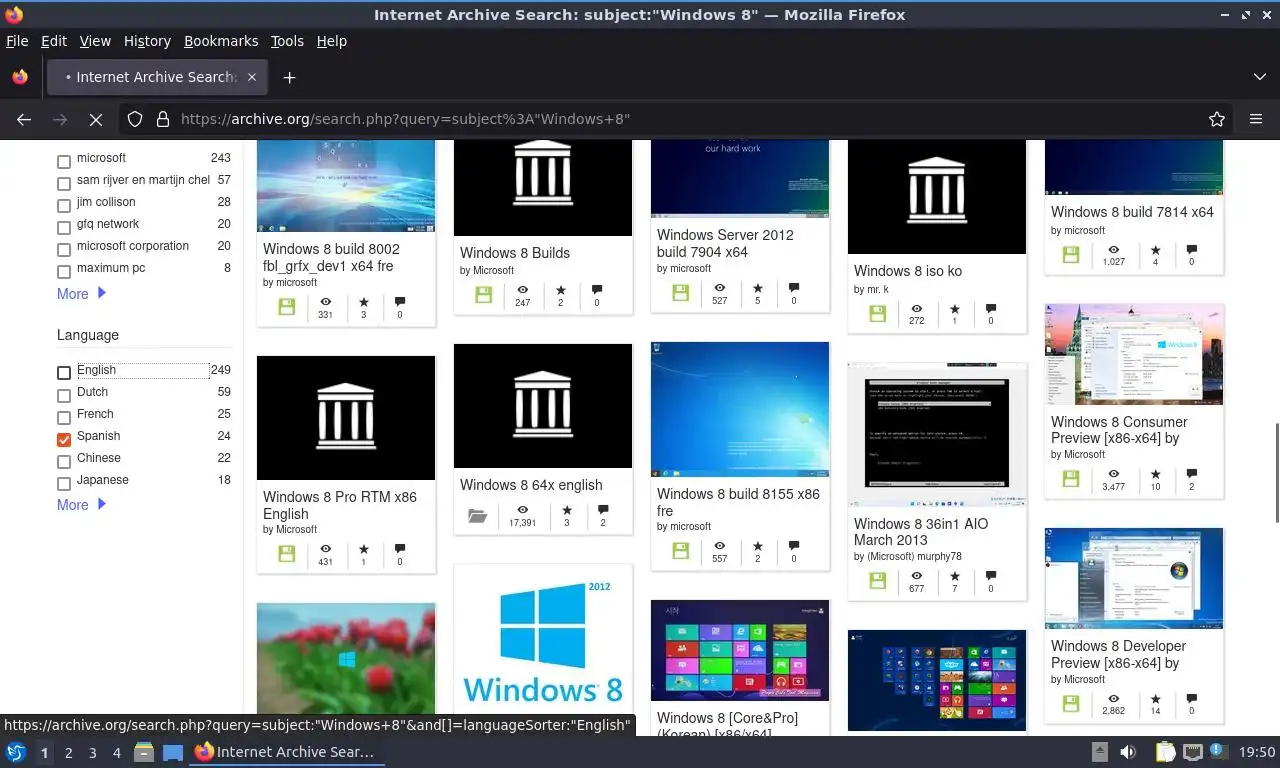Open Windows 8 build 7814 x64 link

pos(1132,212)
